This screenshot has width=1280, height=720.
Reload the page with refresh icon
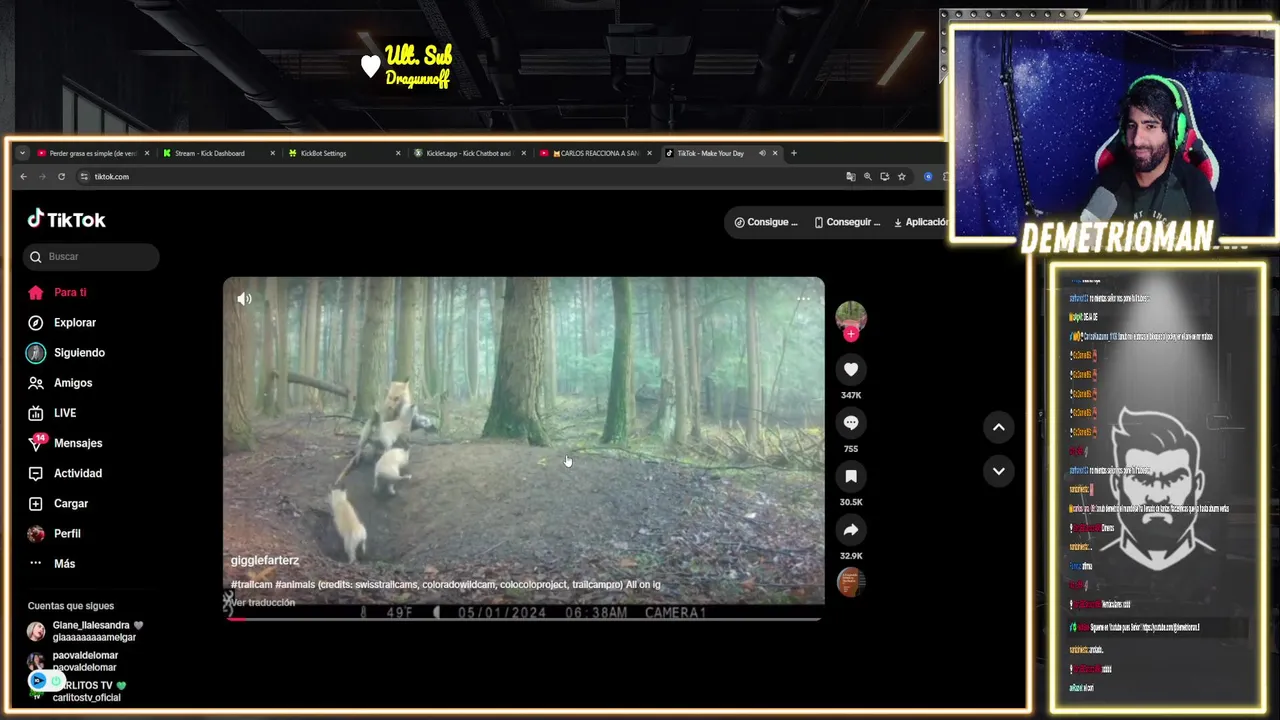pyautogui.click(x=61, y=177)
